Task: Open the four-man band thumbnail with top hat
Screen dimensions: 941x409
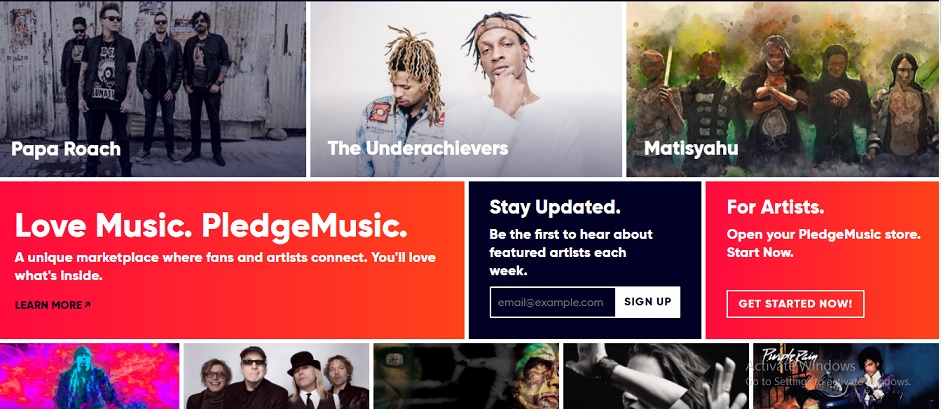Action: coord(276,376)
